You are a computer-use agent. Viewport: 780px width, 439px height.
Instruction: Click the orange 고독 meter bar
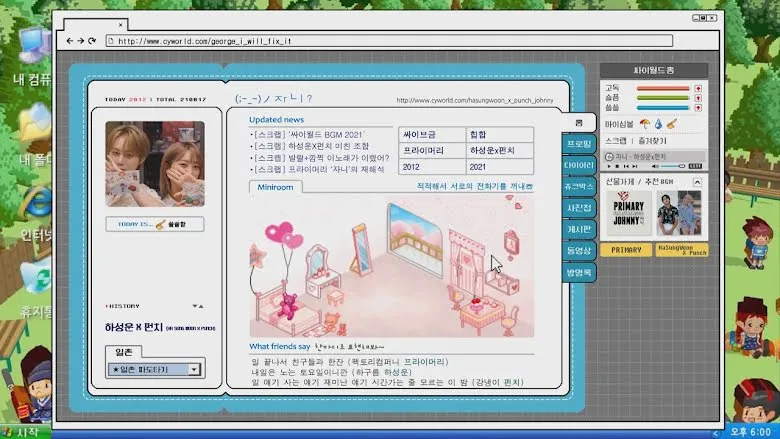tap(663, 88)
